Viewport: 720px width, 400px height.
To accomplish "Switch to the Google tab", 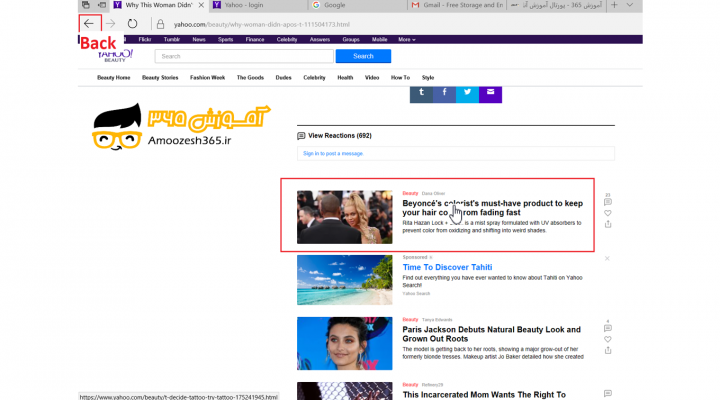I will 357,5.
